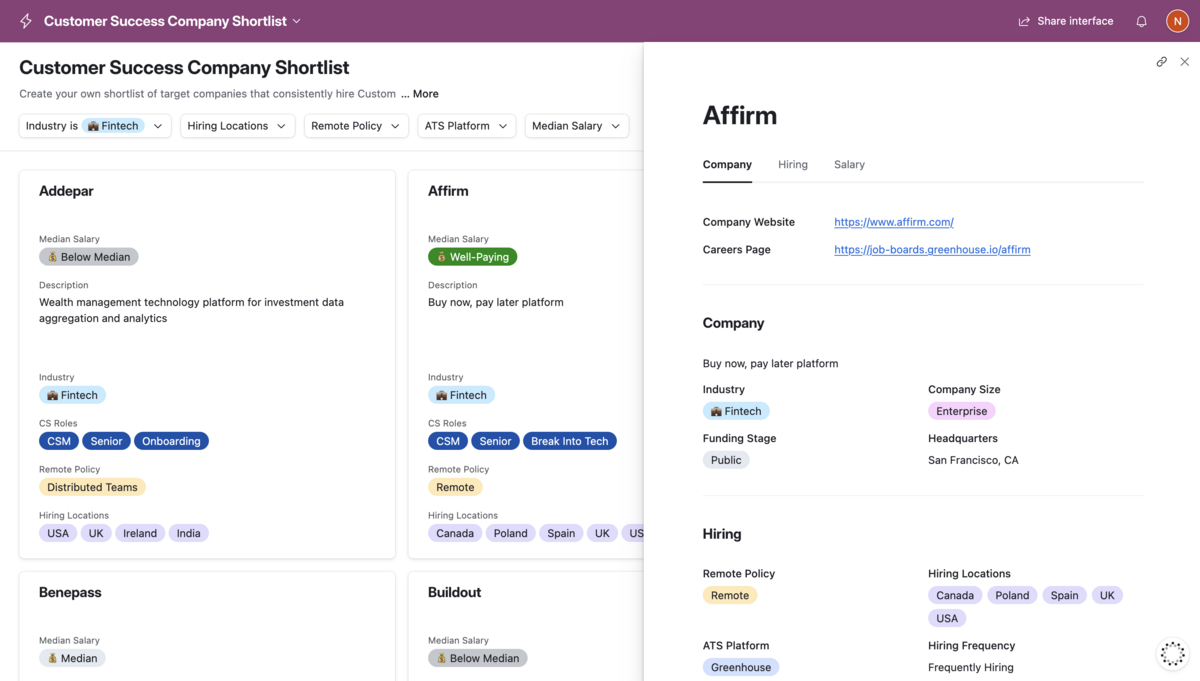Expand the description with the More link

[x=425, y=93]
